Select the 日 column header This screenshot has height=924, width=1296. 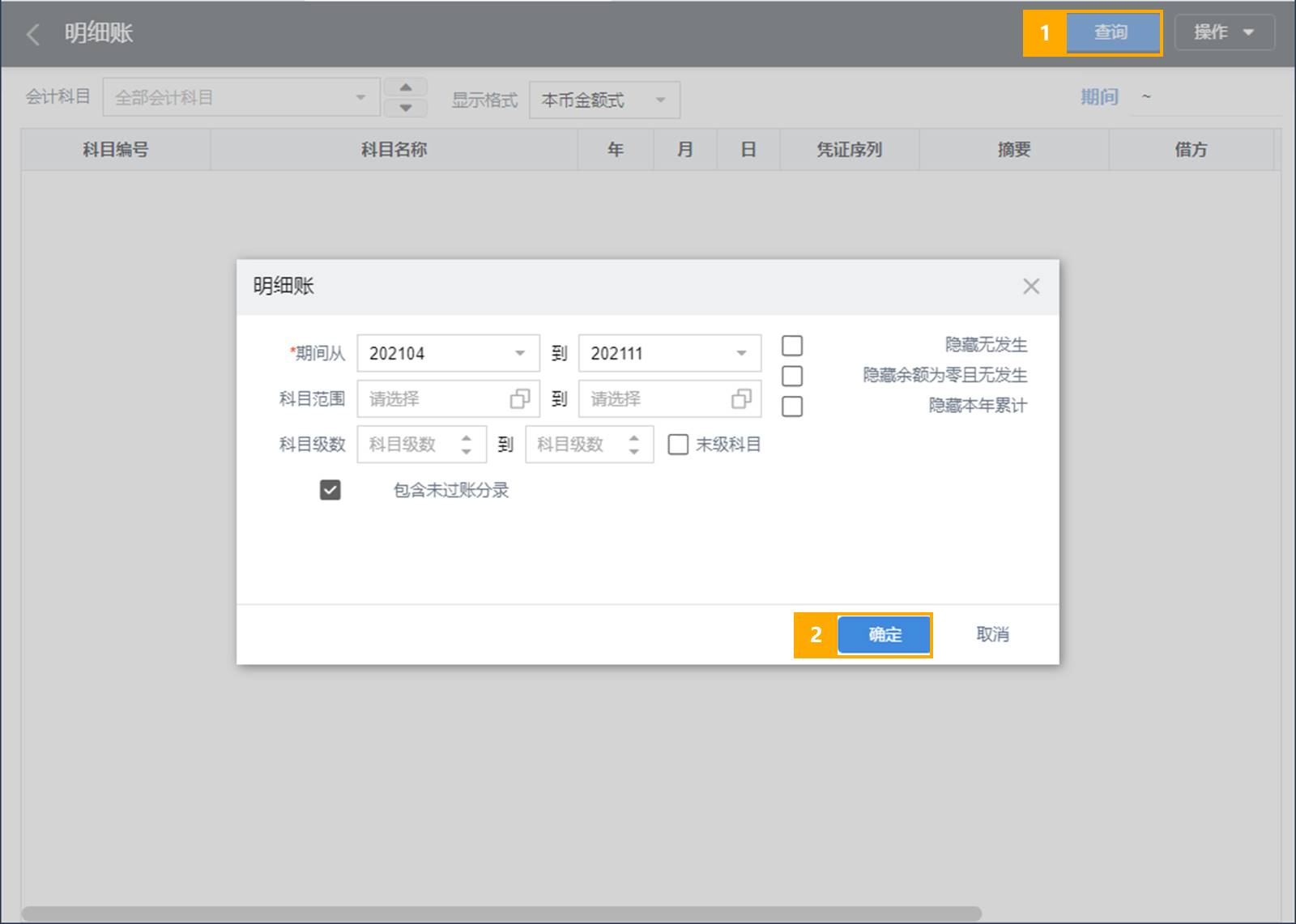click(748, 149)
